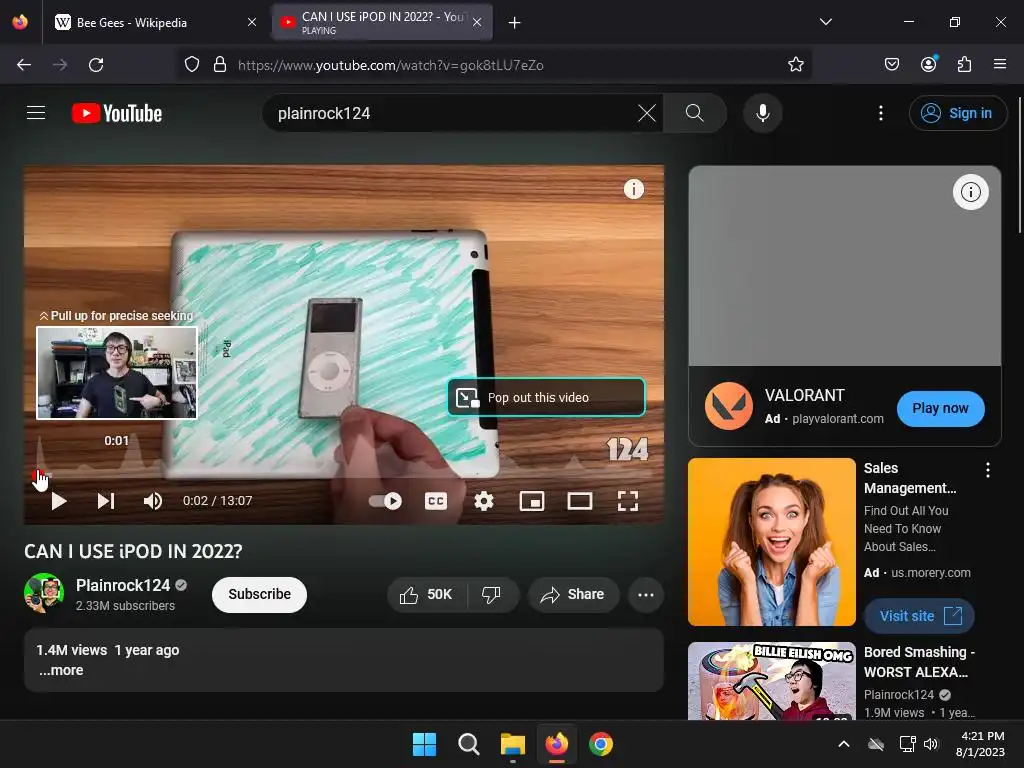Subscribe to Plainrock124
Image resolution: width=1024 pixels, height=768 pixels.
coord(259,594)
